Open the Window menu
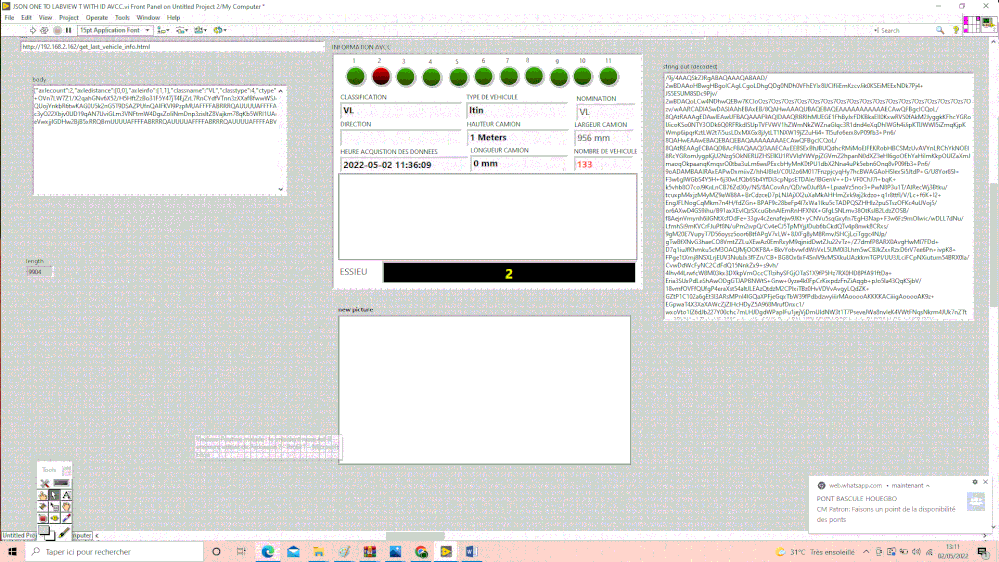The height and width of the screenshot is (562, 999). [x=148, y=18]
